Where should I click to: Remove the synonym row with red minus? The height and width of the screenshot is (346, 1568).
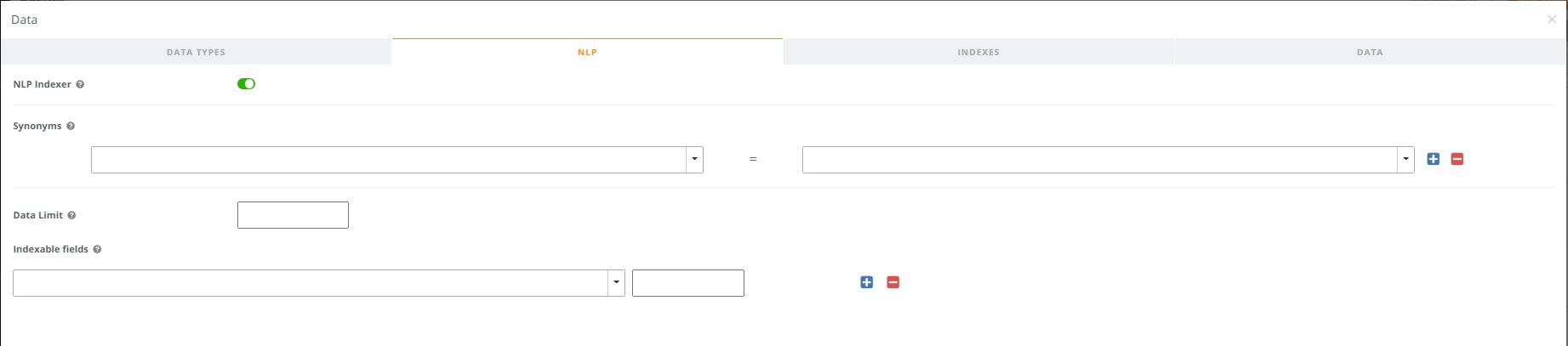[x=1457, y=159]
